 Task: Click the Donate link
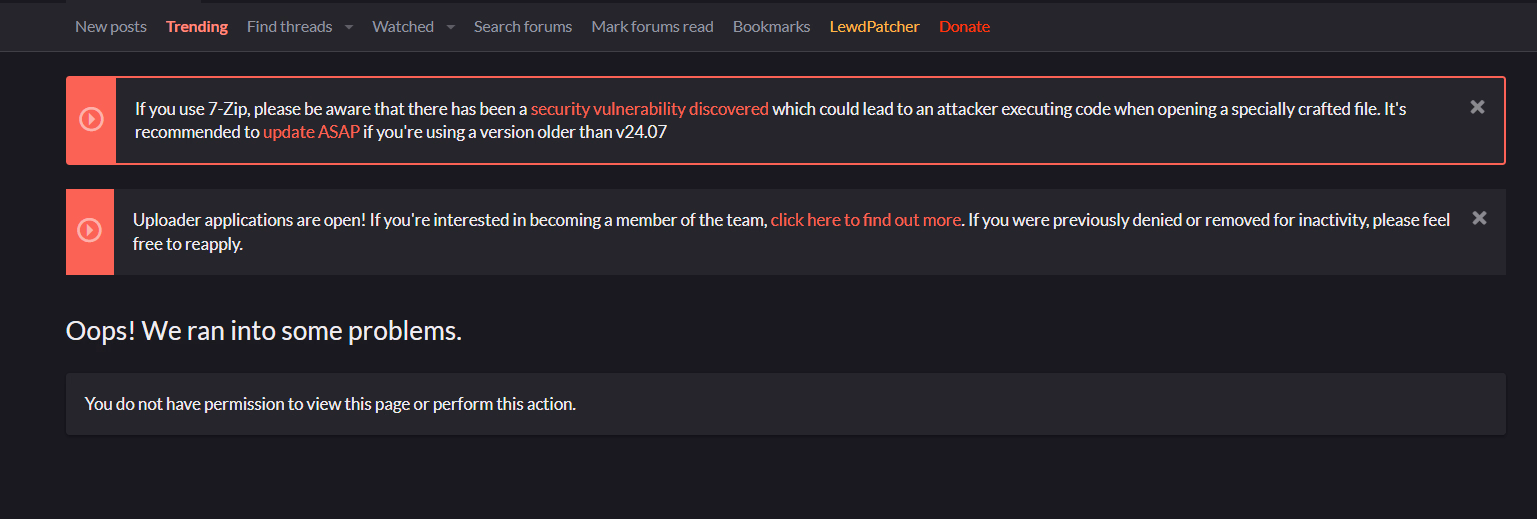(964, 27)
